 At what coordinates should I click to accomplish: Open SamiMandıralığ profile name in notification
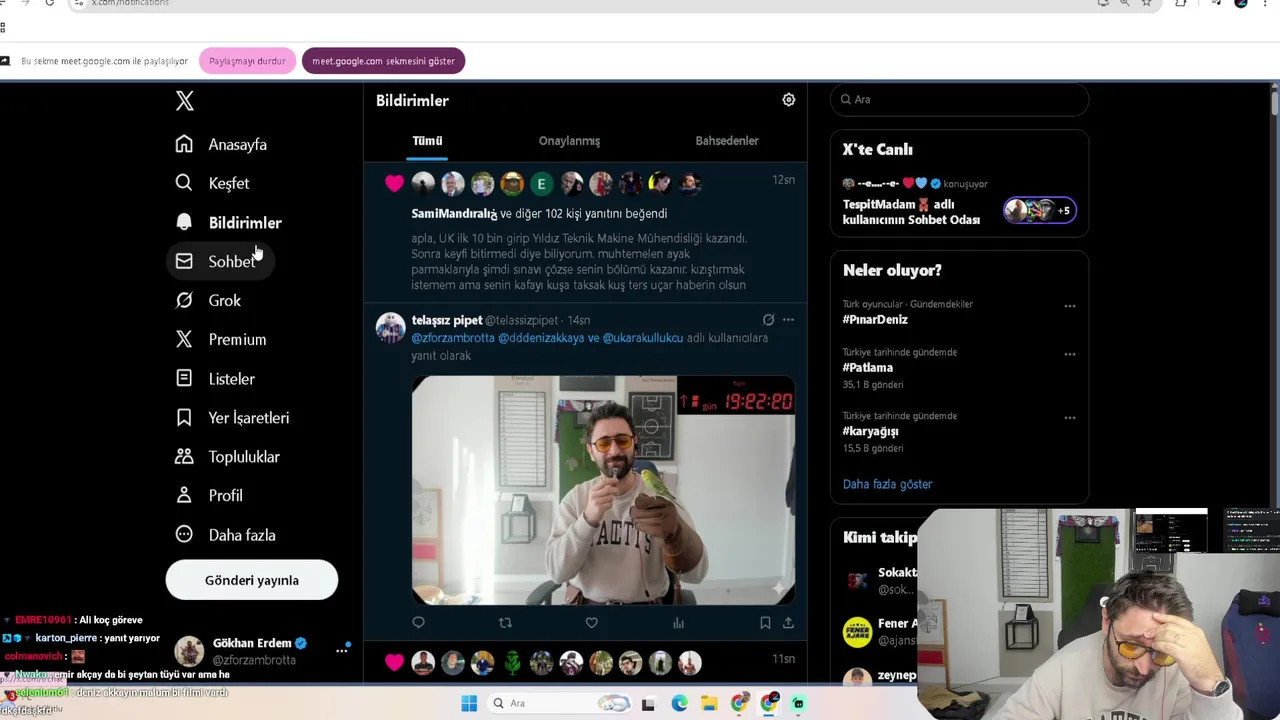pos(454,213)
